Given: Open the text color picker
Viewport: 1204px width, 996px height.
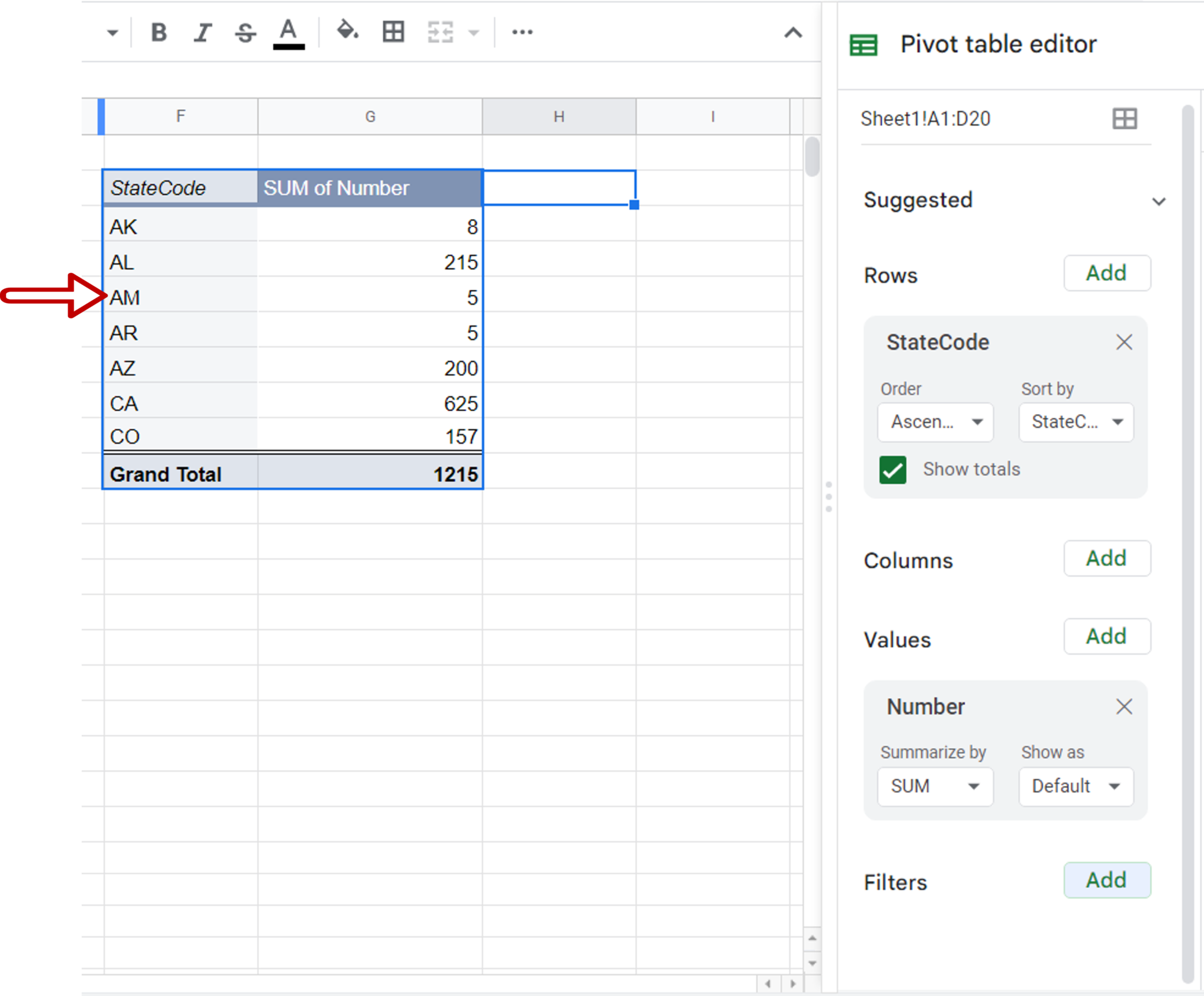Looking at the screenshot, I should point(288,32).
